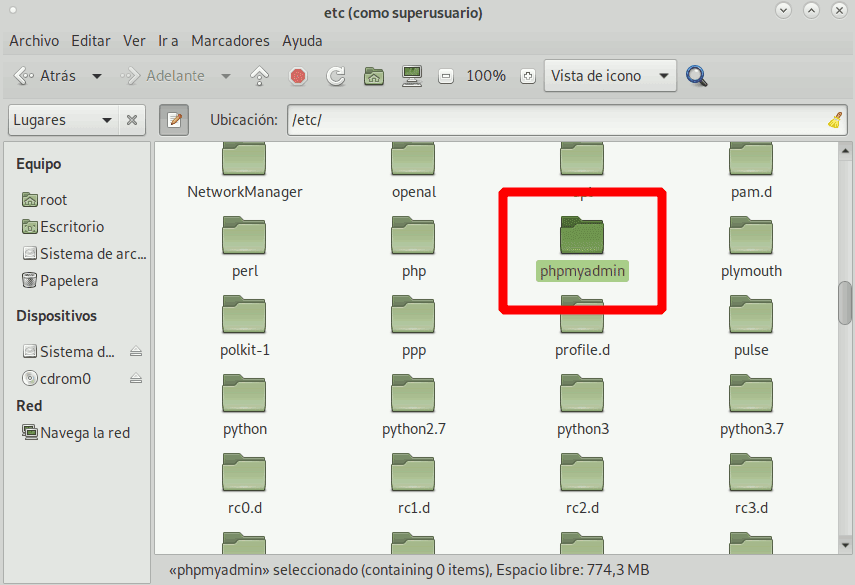Open the search with the magnifier icon
Image resolution: width=855 pixels, height=585 pixels.
(x=696, y=76)
